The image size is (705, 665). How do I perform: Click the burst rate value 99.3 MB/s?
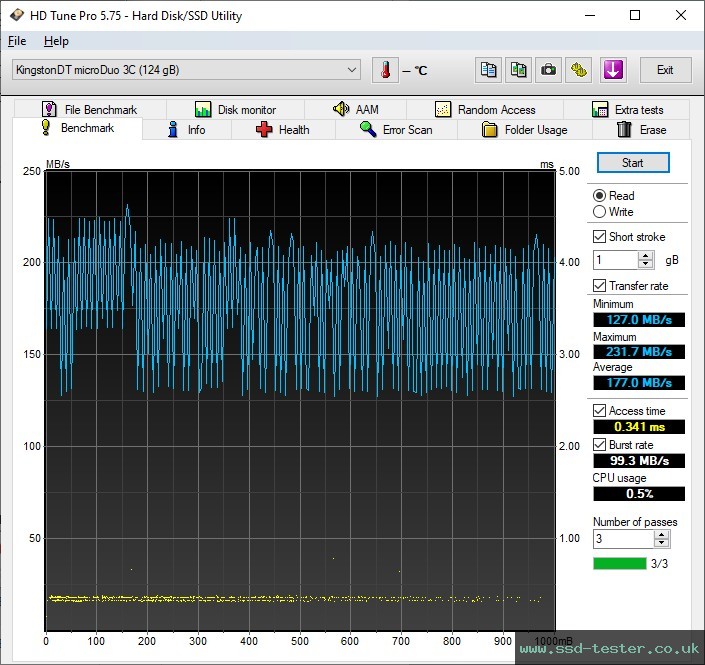click(639, 461)
